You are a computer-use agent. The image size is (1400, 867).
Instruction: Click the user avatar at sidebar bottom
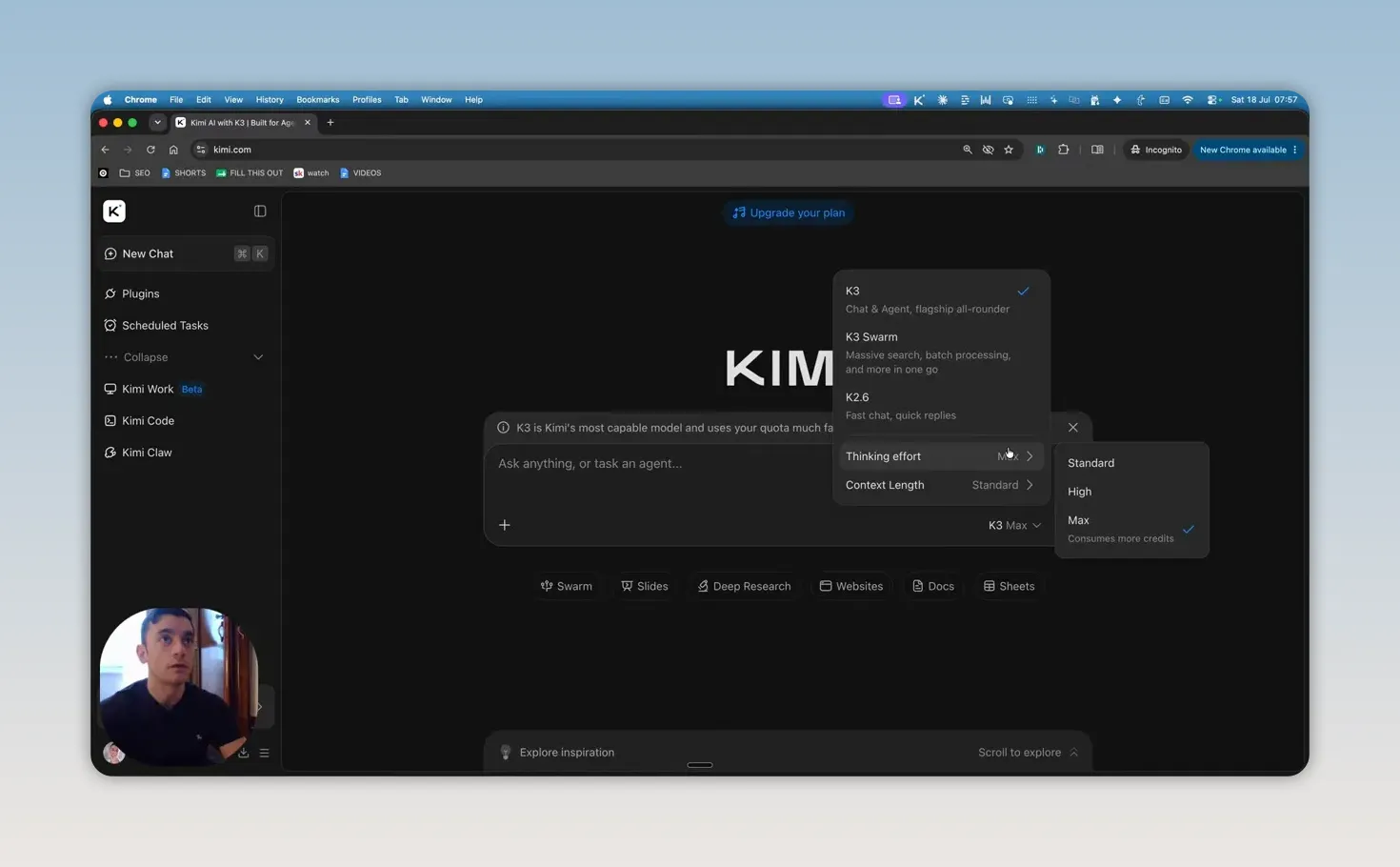coord(113,753)
